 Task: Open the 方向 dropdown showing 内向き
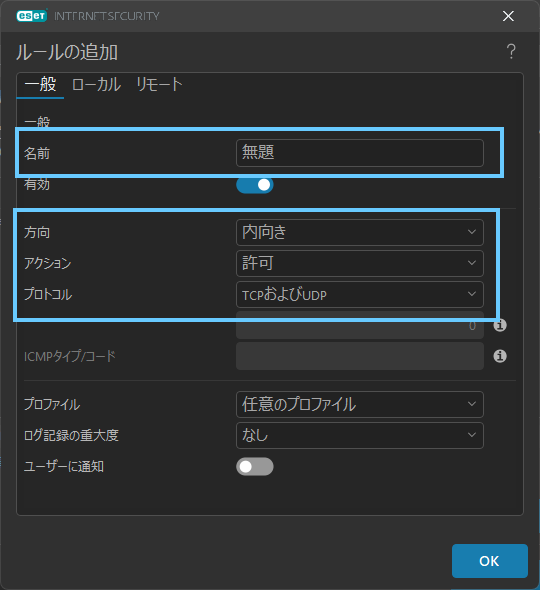(x=360, y=232)
